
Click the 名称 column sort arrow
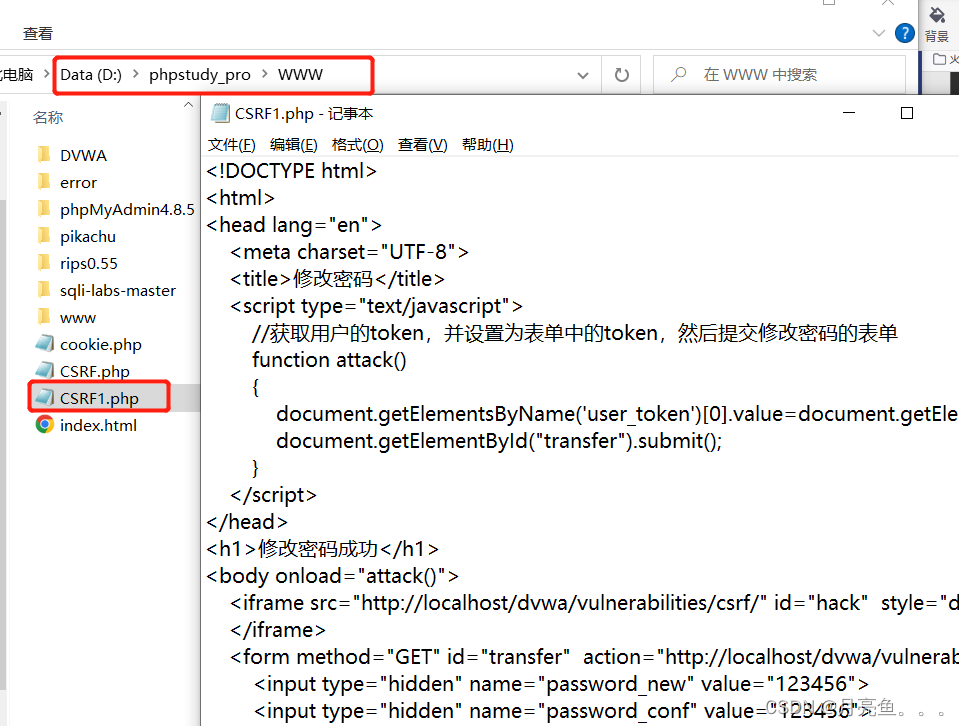pyautogui.click(x=188, y=105)
